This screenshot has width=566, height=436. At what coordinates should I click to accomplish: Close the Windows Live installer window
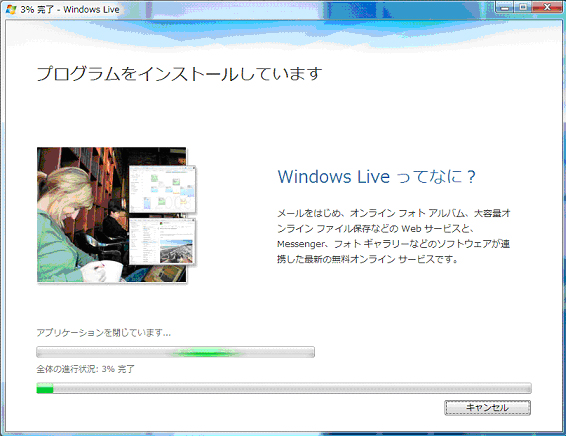[x=547, y=7]
